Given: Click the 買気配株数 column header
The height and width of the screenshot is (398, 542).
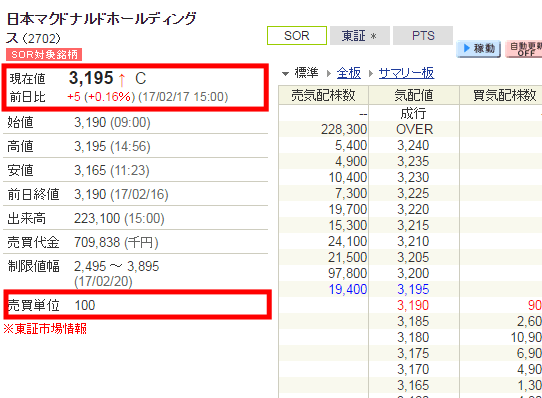Looking at the screenshot, I should pyautogui.click(x=505, y=95).
